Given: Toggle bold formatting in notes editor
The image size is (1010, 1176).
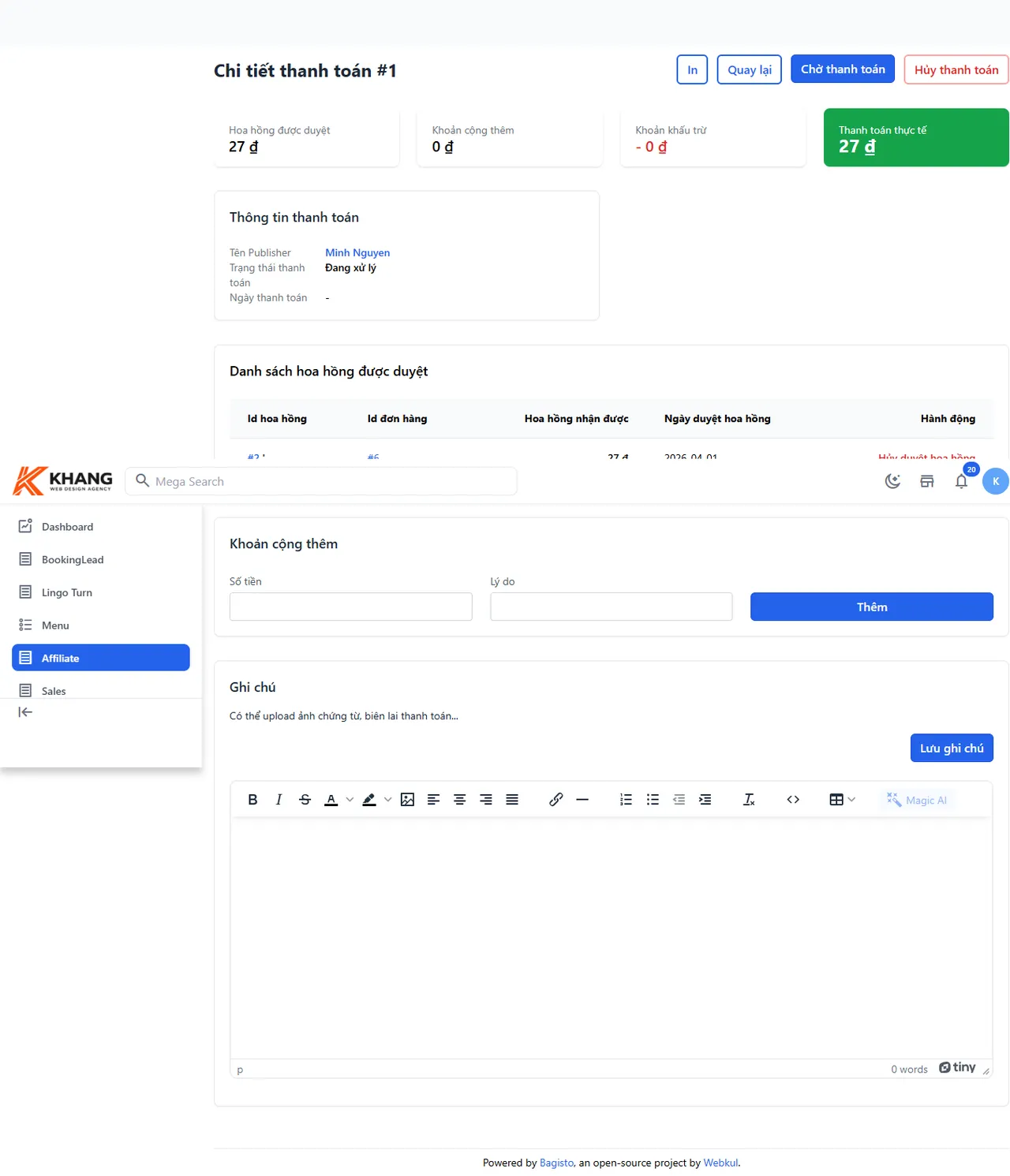Looking at the screenshot, I should [252, 800].
